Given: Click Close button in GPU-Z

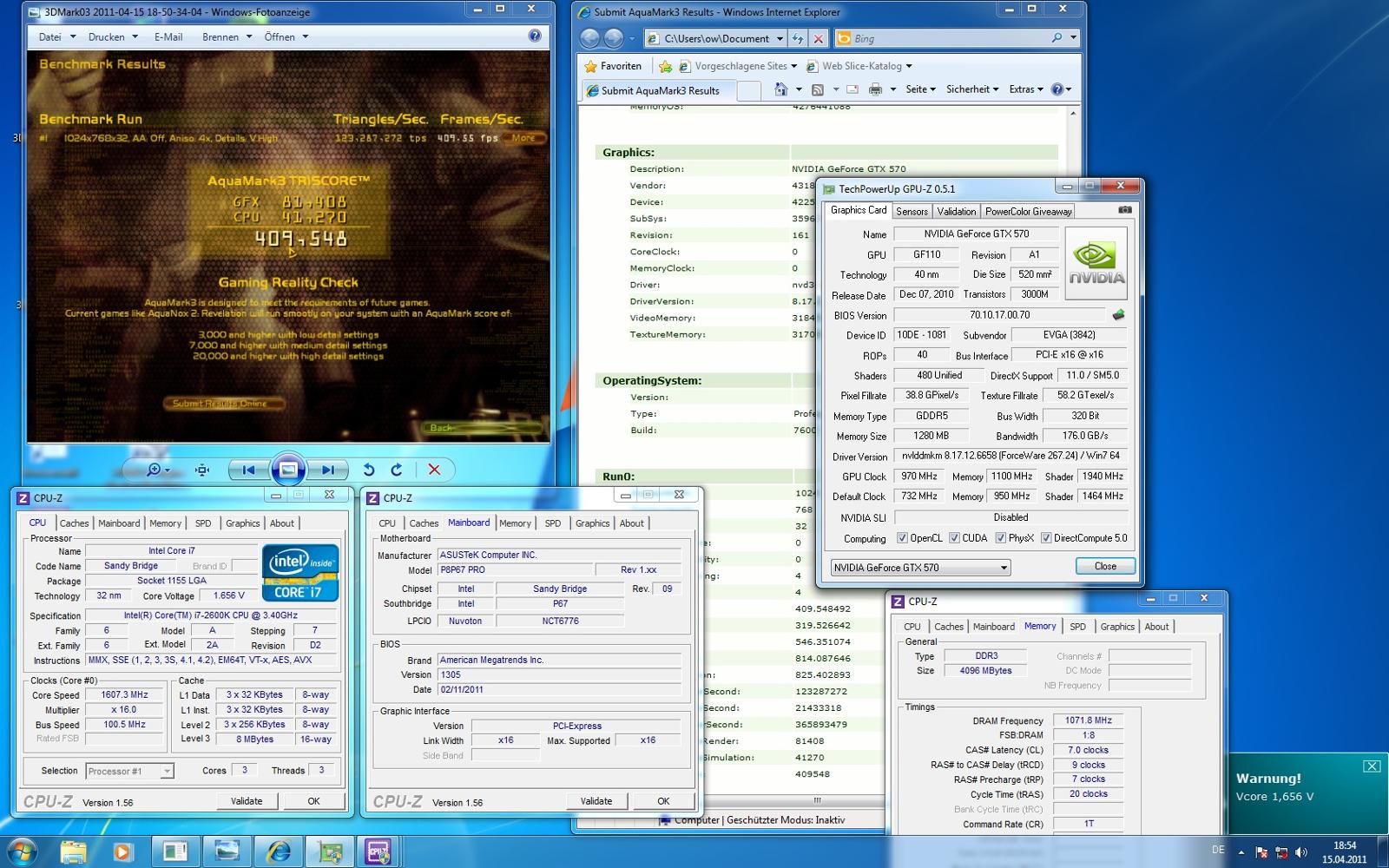Looking at the screenshot, I should (x=1105, y=566).
